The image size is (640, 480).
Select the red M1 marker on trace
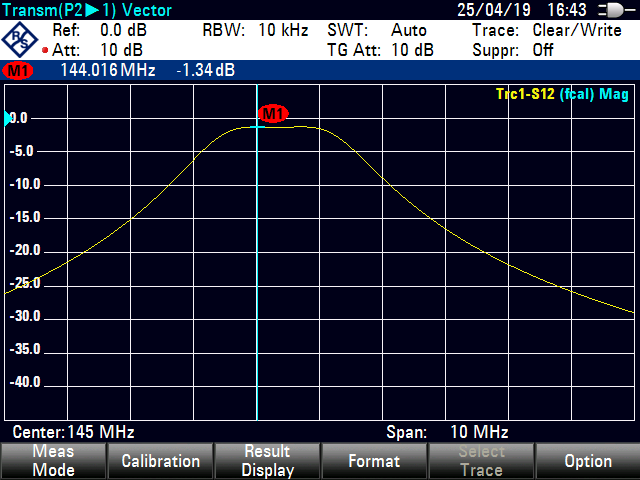tap(273, 113)
